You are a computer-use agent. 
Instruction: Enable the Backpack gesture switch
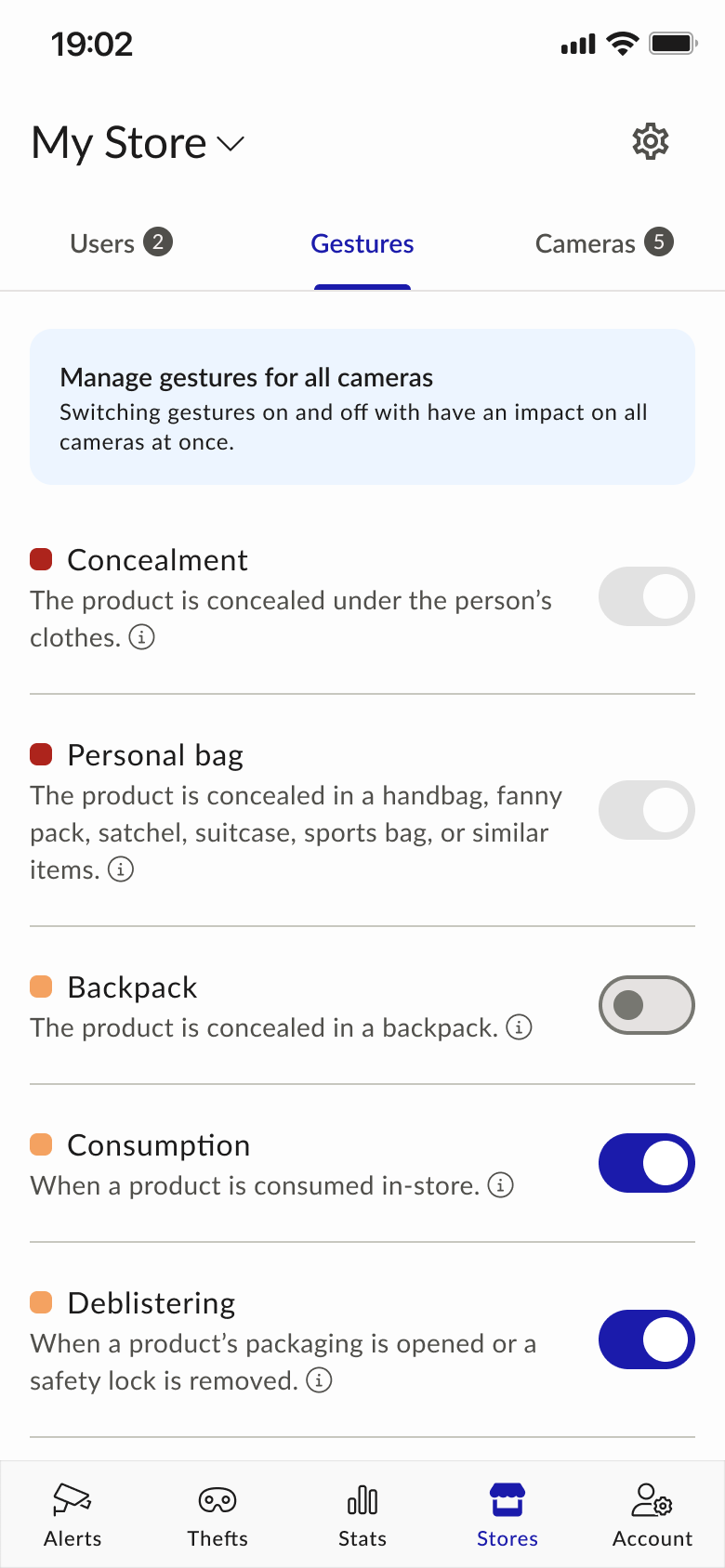(646, 1005)
